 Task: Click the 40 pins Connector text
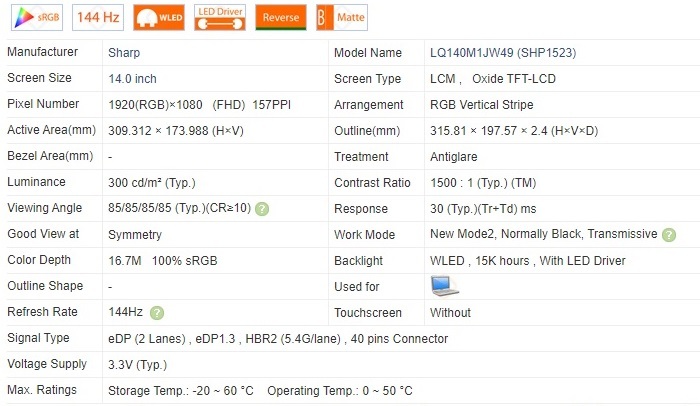click(x=399, y=339)
